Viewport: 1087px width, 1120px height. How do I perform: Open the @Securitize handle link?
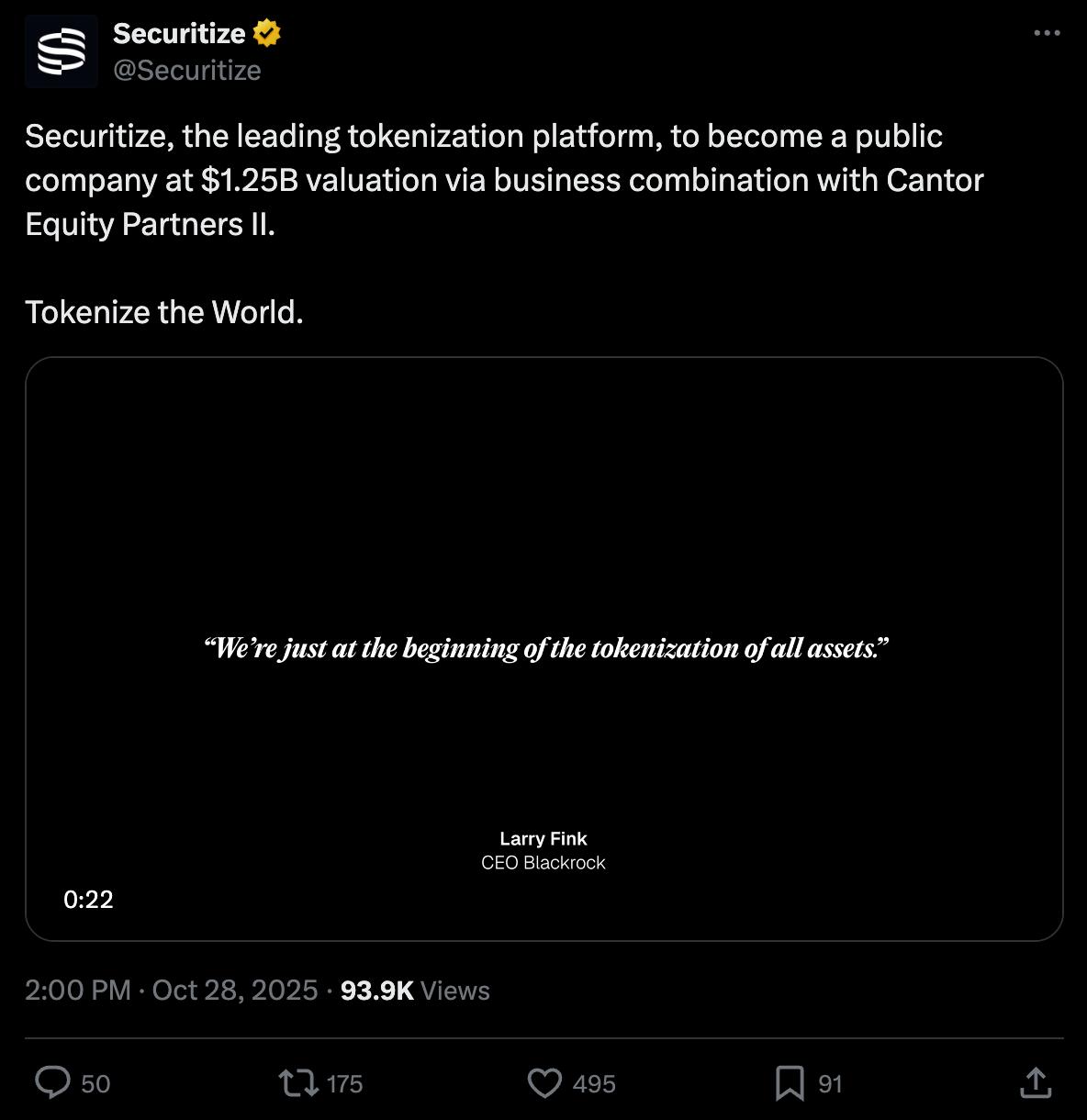tap(186, 71)
